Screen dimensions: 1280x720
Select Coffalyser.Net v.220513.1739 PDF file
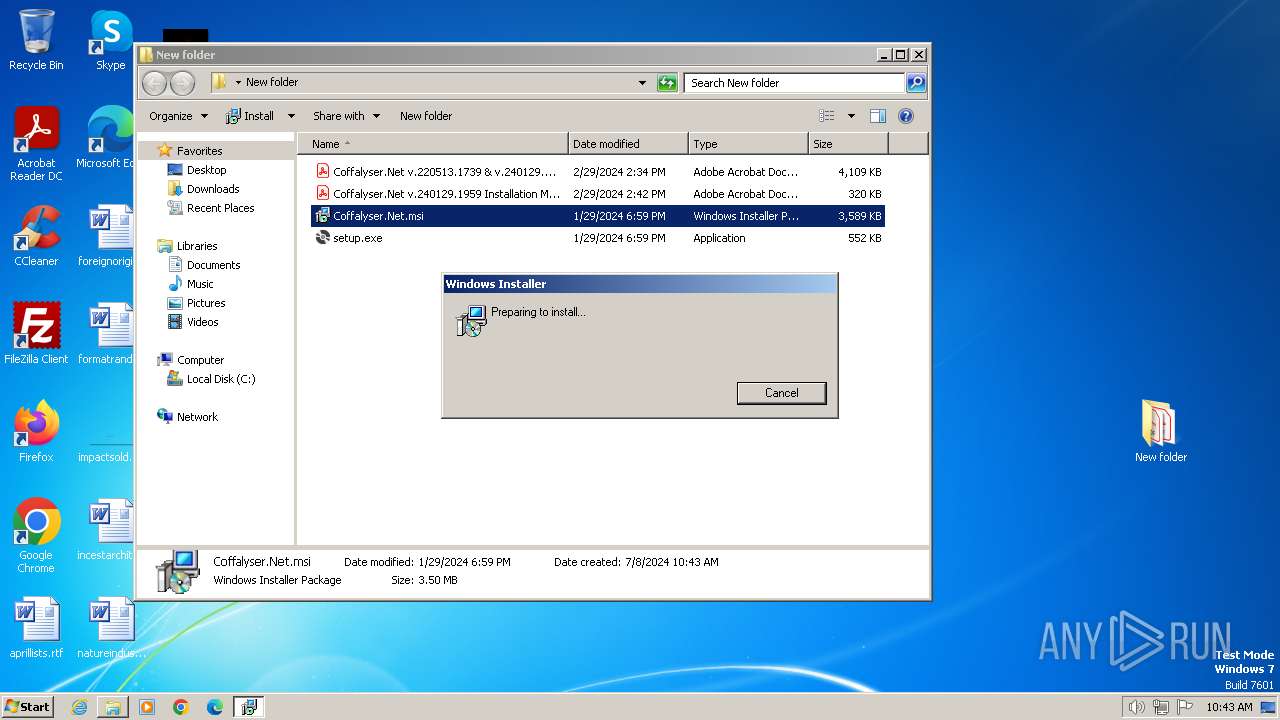click(597, 172)
